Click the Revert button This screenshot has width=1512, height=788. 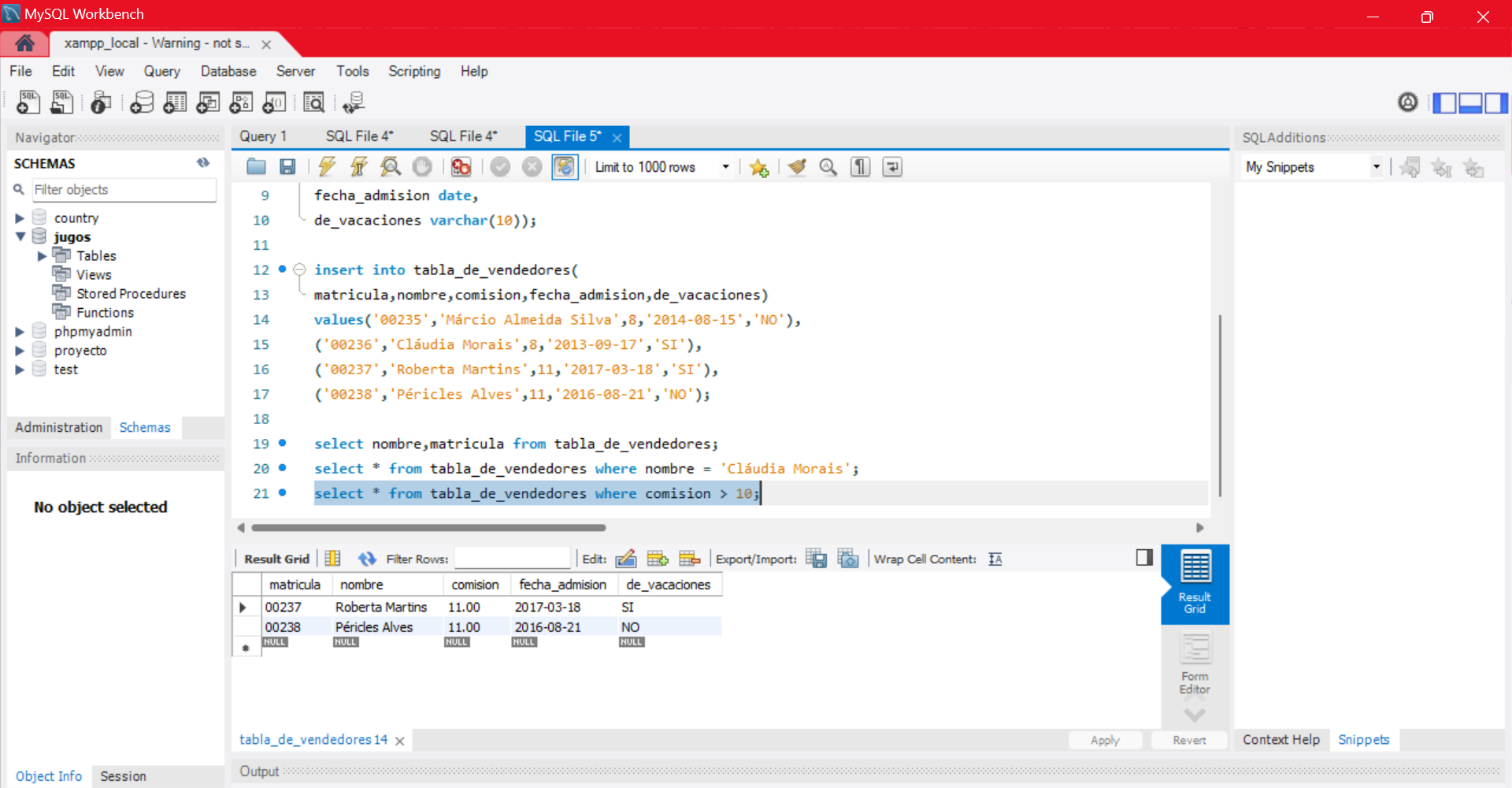tap(1189, 740)
